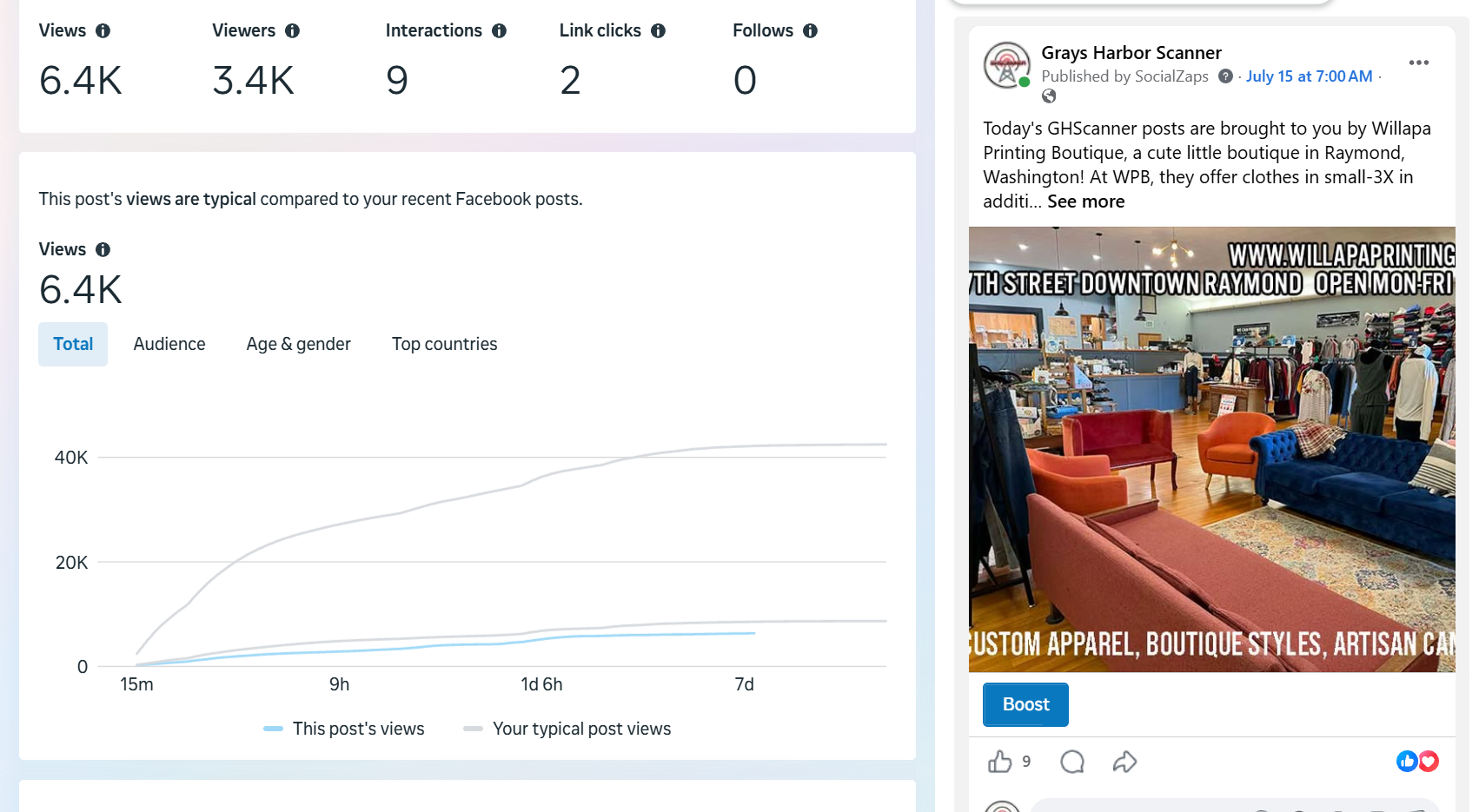This screenshot has width=1479, height=812.
Task: Click the info icon beside Follows
Action: [810, 31]
